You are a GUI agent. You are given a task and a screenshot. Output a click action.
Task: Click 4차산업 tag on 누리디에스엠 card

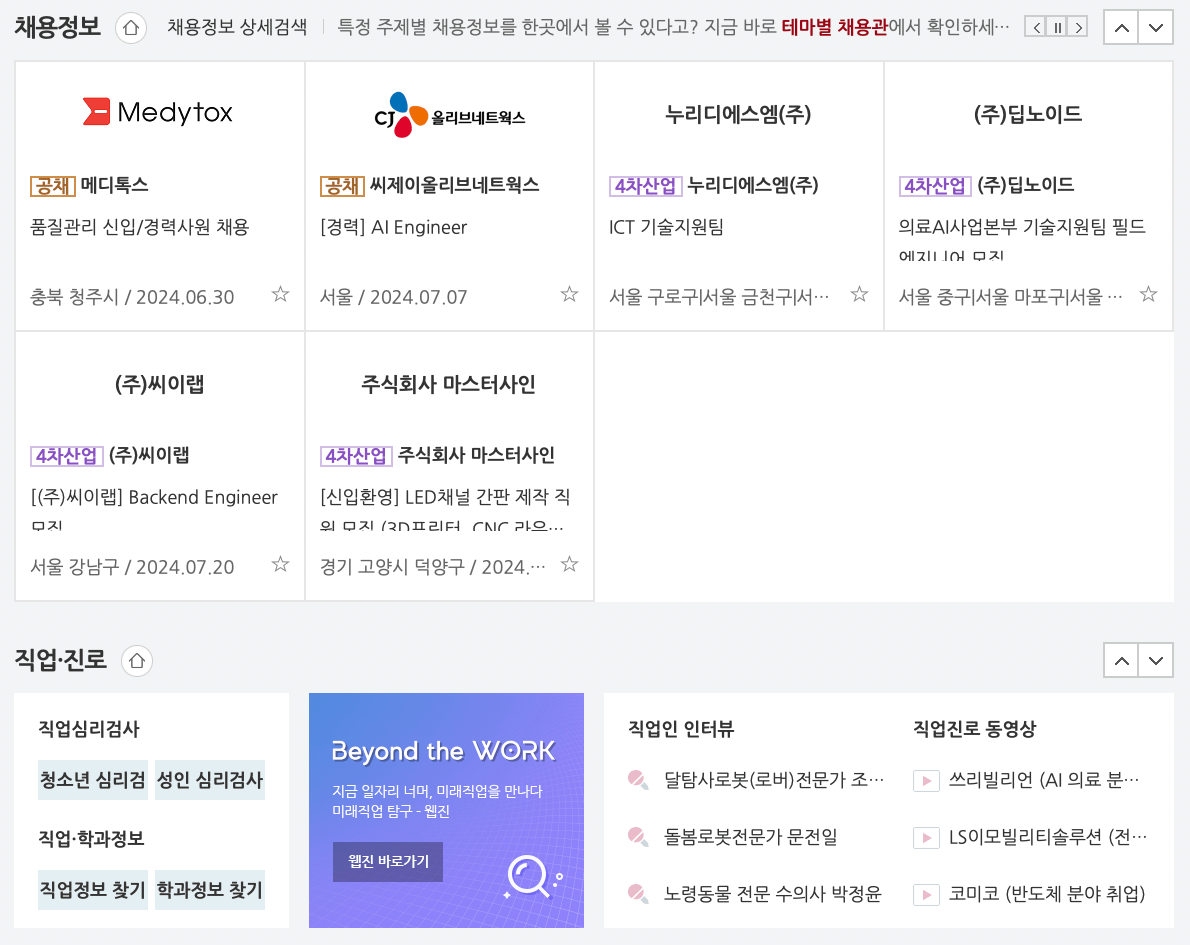coord(646,186)
